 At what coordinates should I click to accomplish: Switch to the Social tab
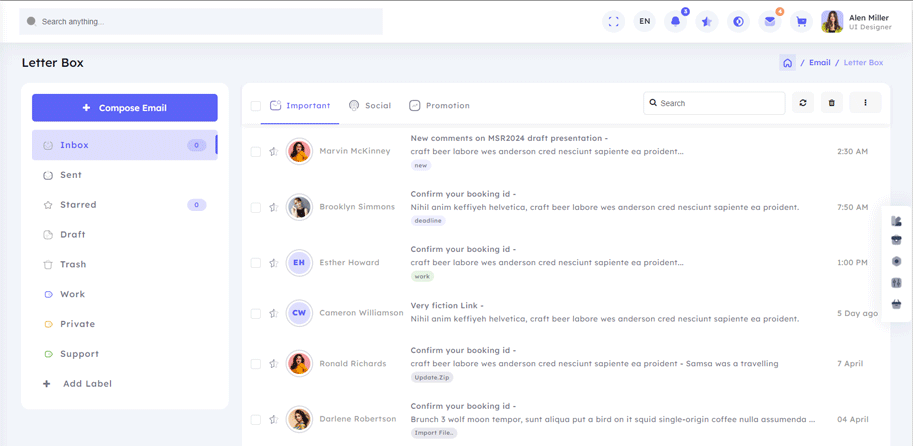369,105
